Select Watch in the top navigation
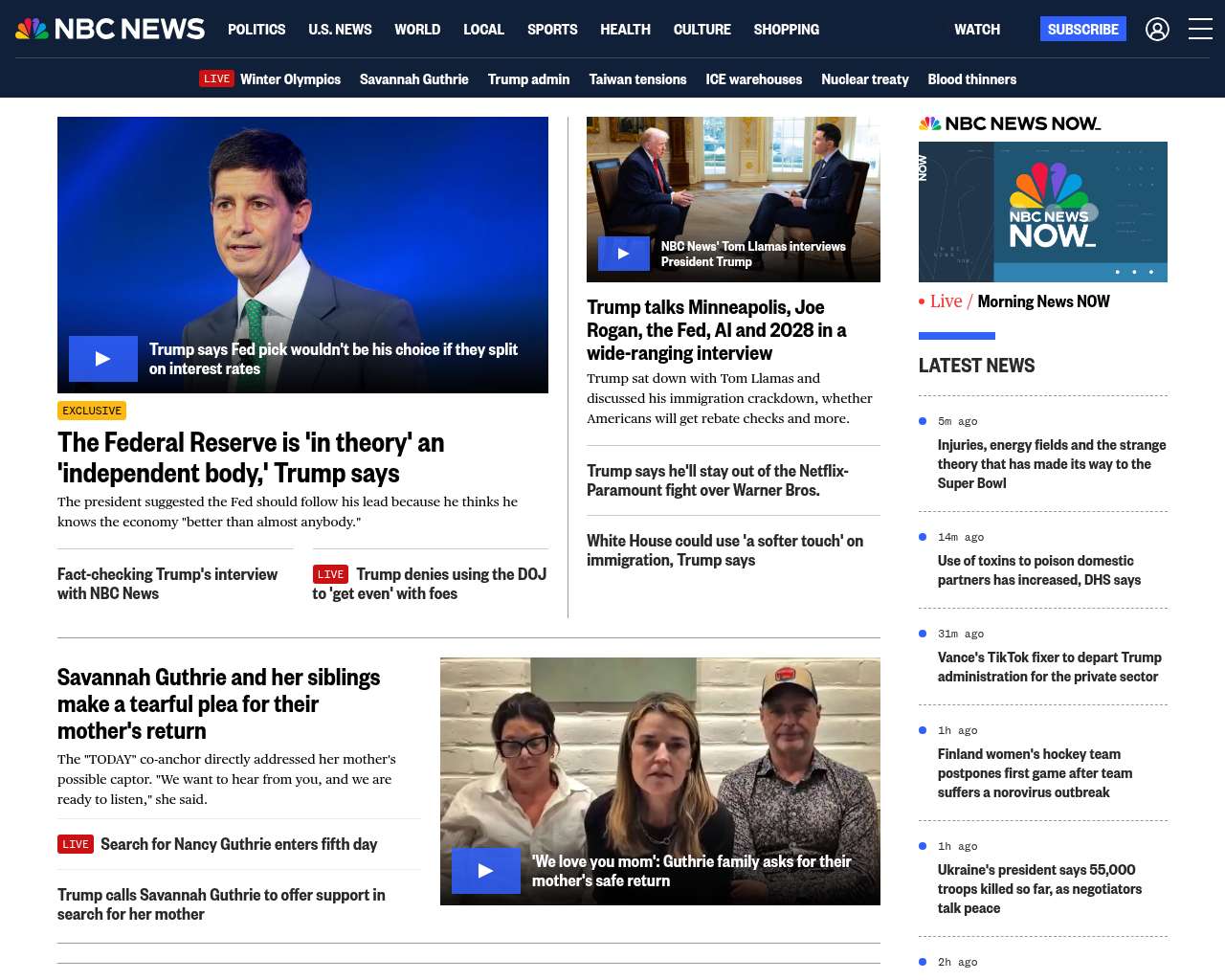 click(976, 30)
